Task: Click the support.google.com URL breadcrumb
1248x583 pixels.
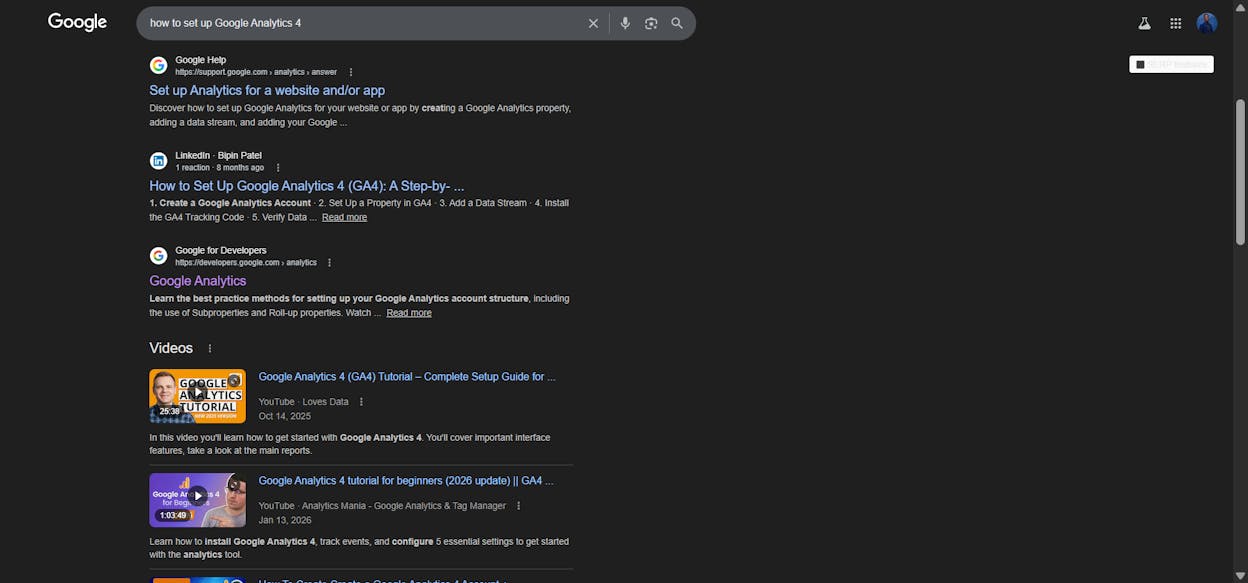Action: 256,72
